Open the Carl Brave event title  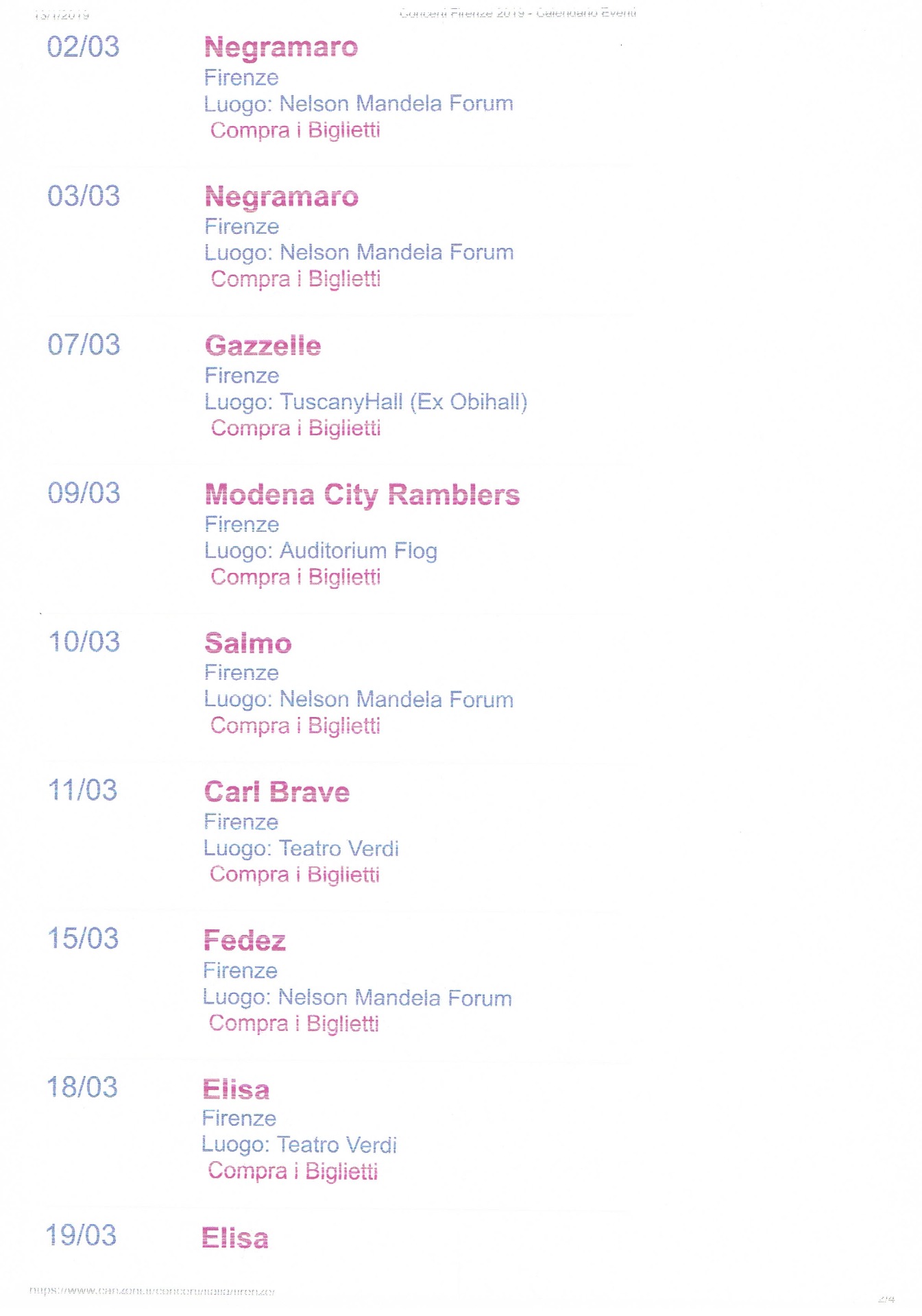point(277,792)
